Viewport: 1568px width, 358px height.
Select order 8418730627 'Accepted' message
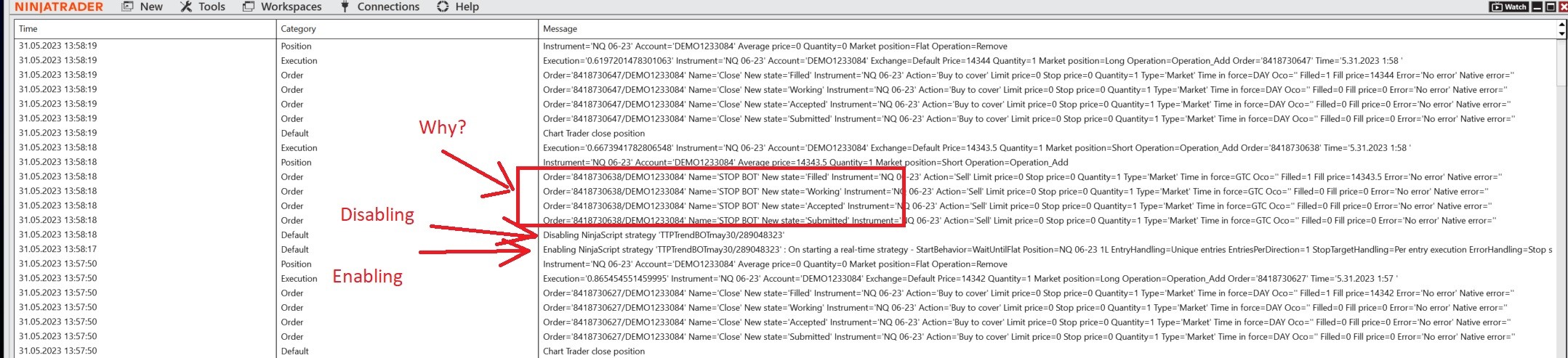coord(1026,322)
